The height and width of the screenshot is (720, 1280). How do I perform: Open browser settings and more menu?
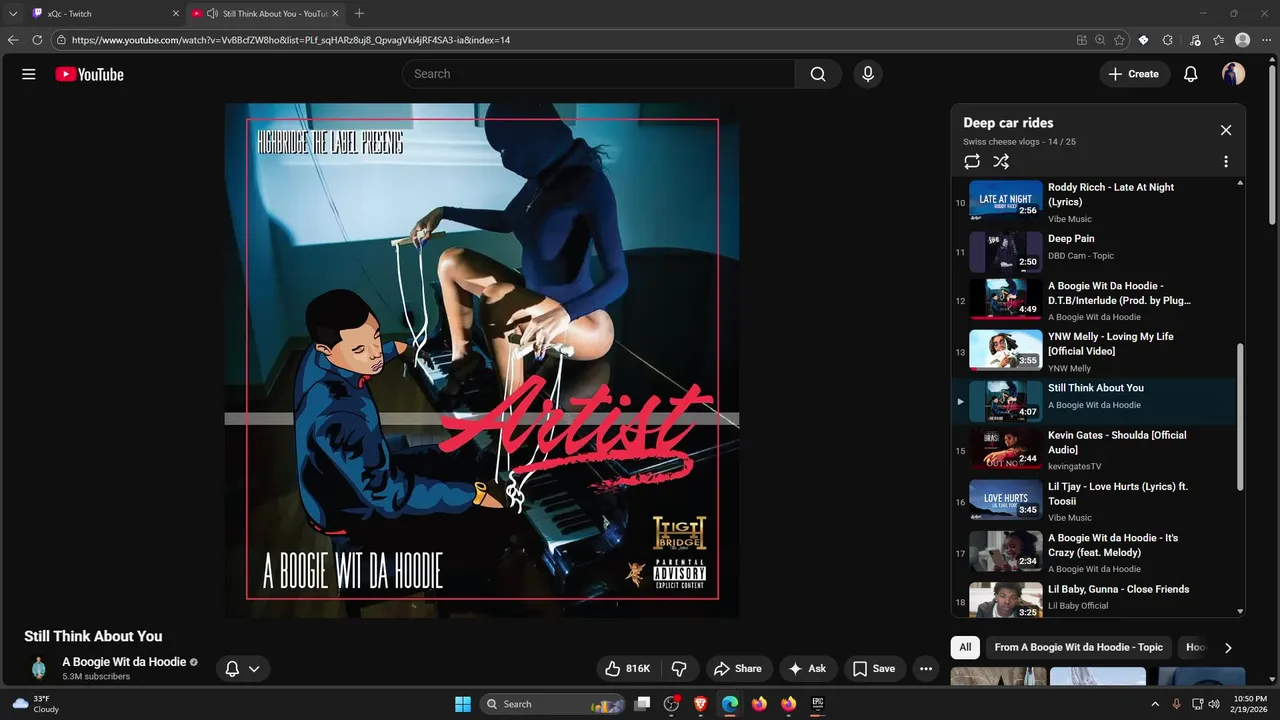pos(1266,40)
